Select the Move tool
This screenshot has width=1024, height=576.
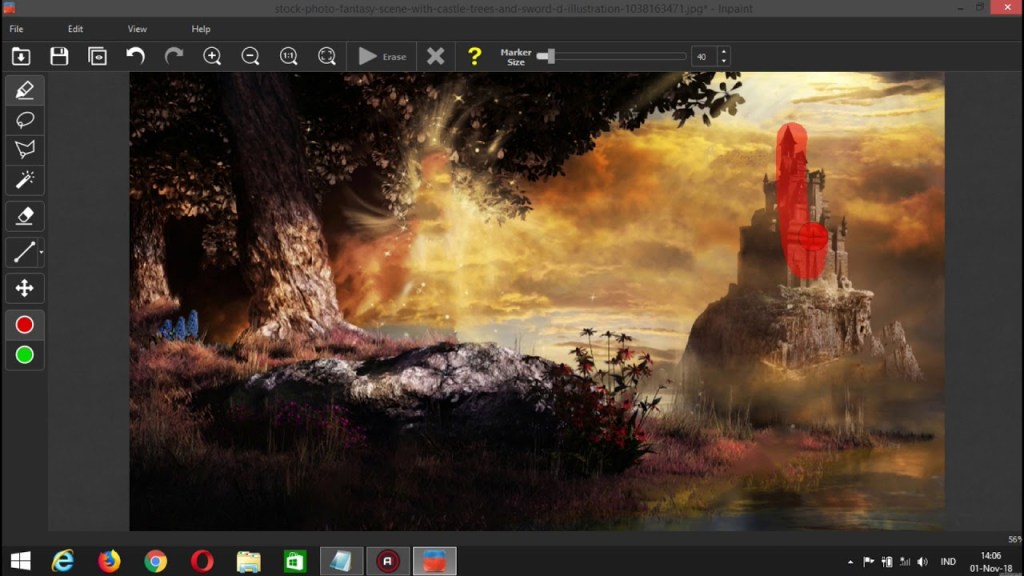pyautogui.click(x=25, y=289)
